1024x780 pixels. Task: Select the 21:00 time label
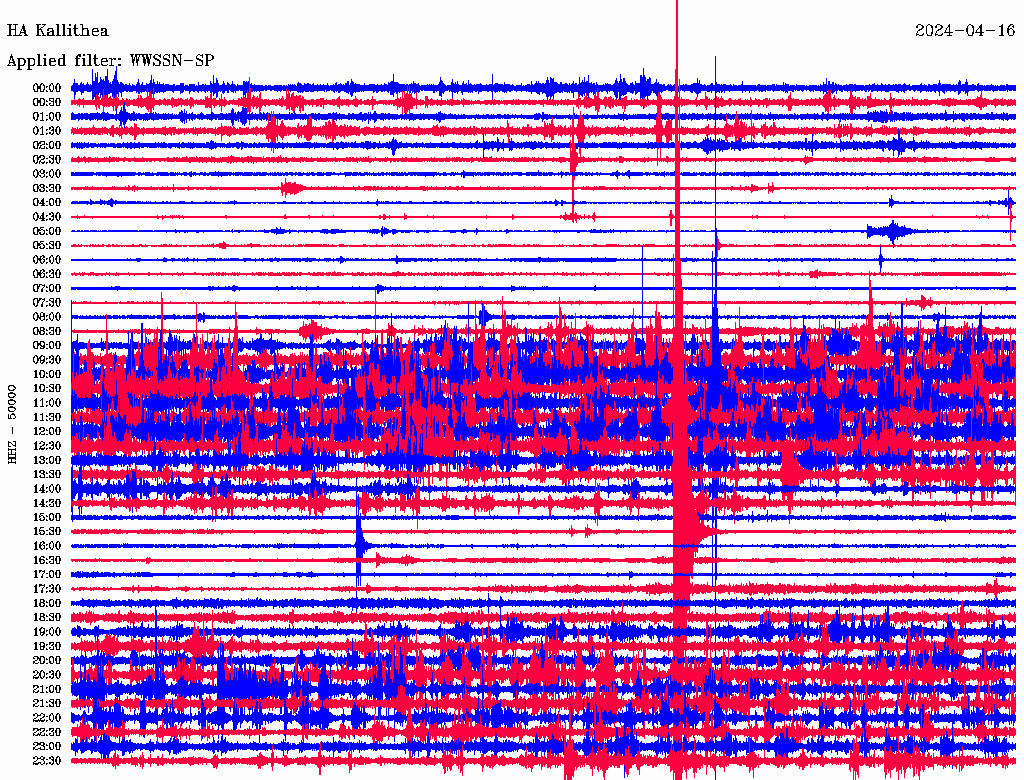[x=47, y=689]
